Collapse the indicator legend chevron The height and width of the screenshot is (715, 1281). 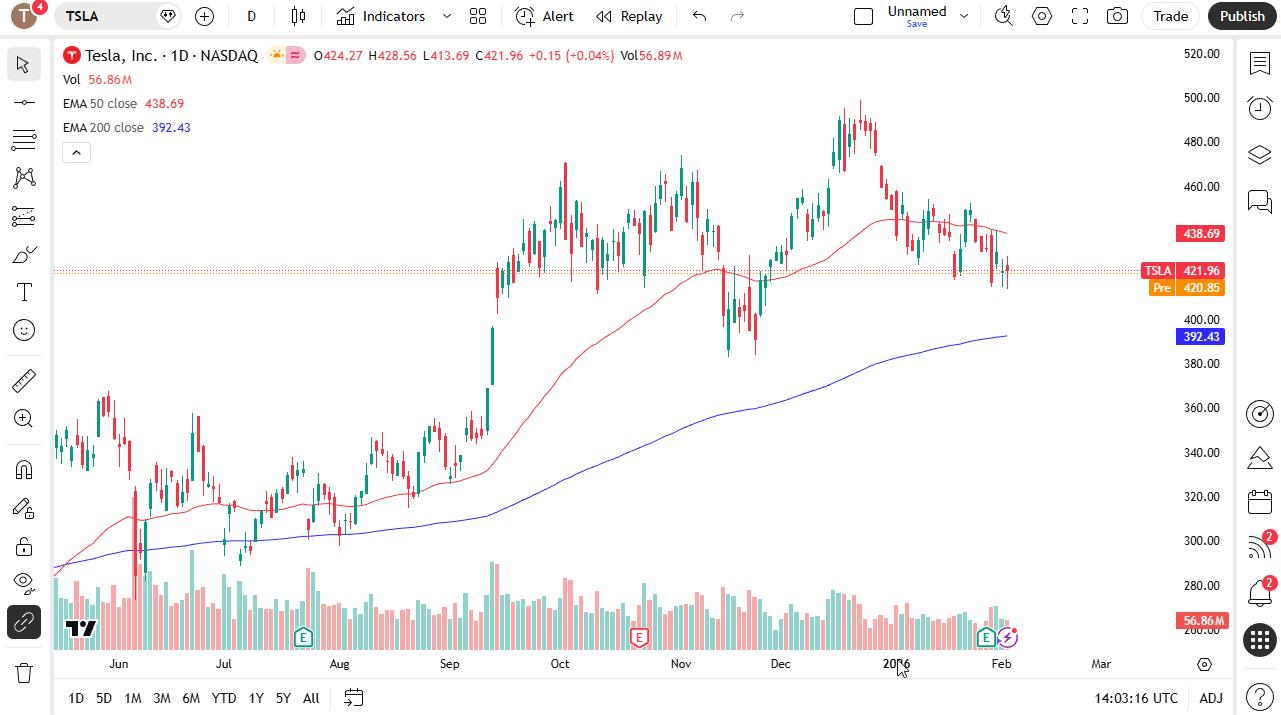point(76,152)
